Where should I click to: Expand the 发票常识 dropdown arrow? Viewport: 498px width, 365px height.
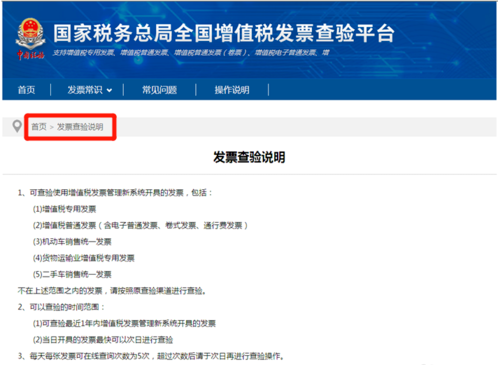tap(109, 90)
